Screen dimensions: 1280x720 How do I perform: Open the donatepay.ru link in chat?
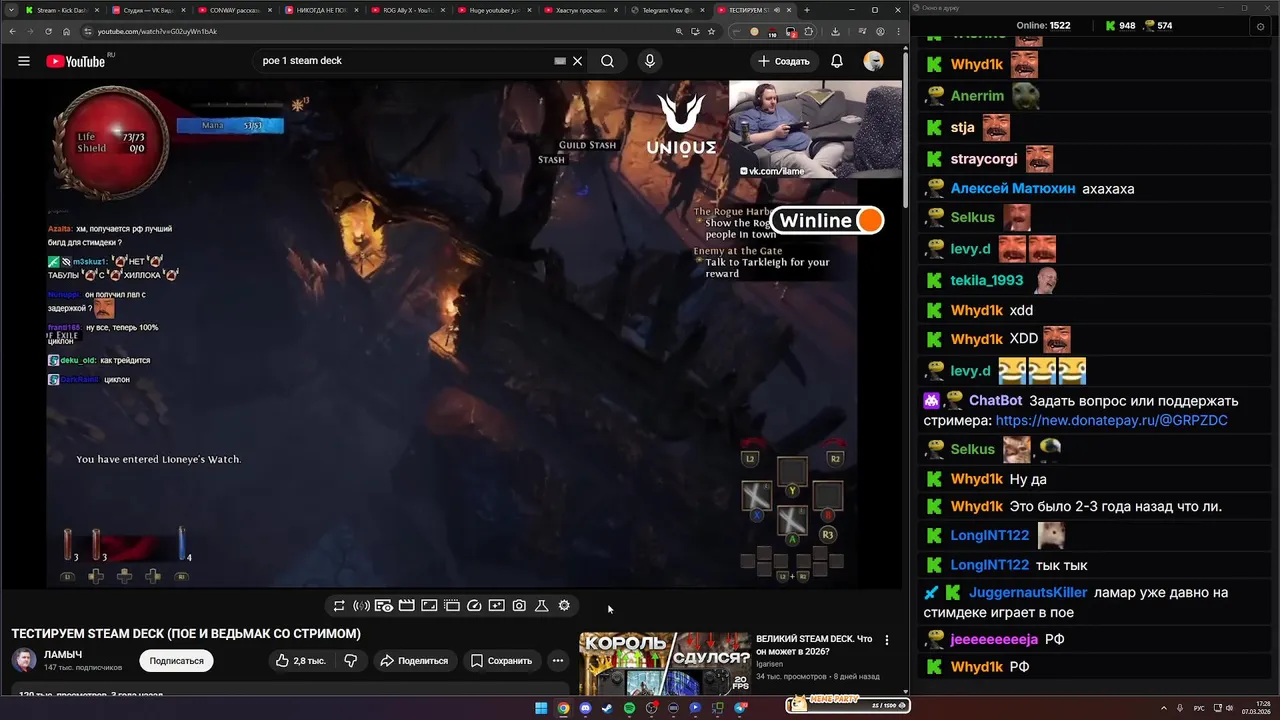[1112, 420]
